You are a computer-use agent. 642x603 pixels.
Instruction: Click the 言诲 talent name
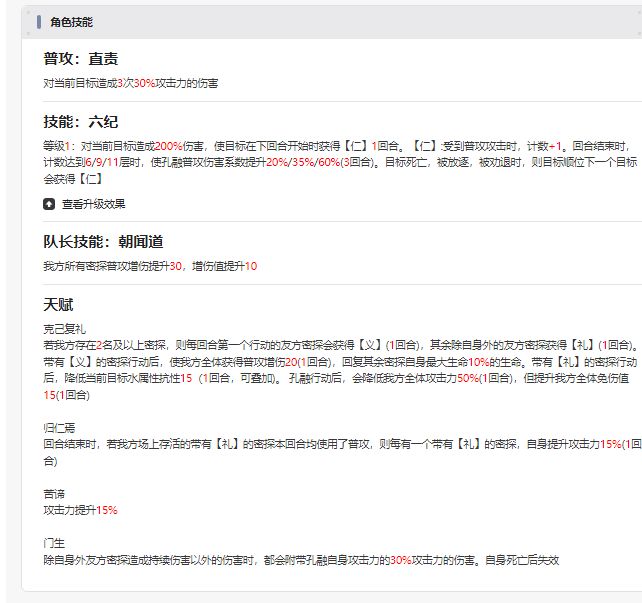coord(54,494)
